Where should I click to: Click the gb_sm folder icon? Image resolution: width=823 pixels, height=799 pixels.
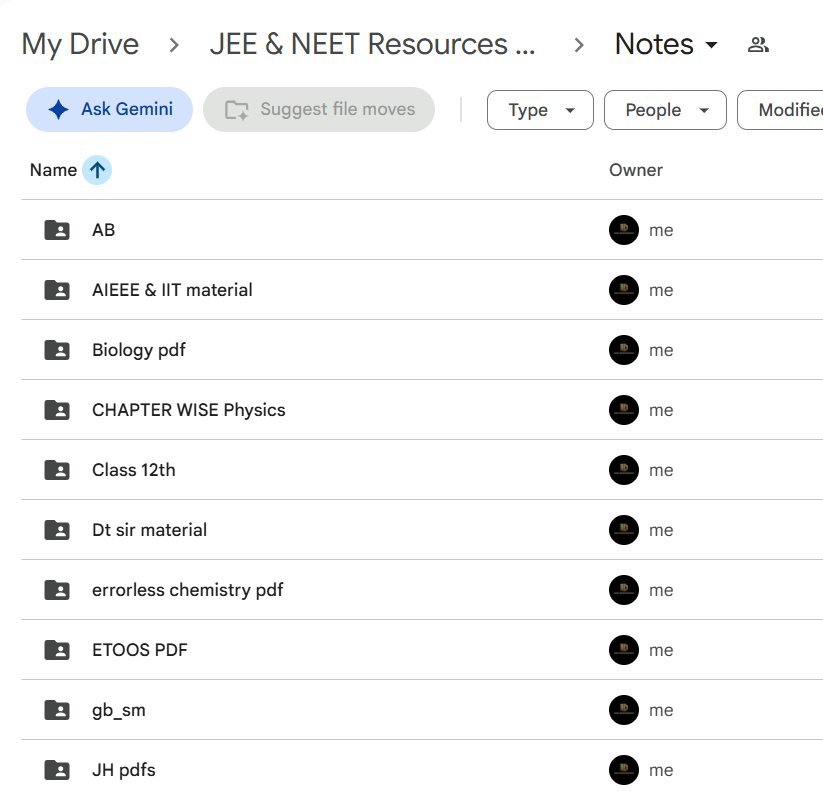(57, 710)
